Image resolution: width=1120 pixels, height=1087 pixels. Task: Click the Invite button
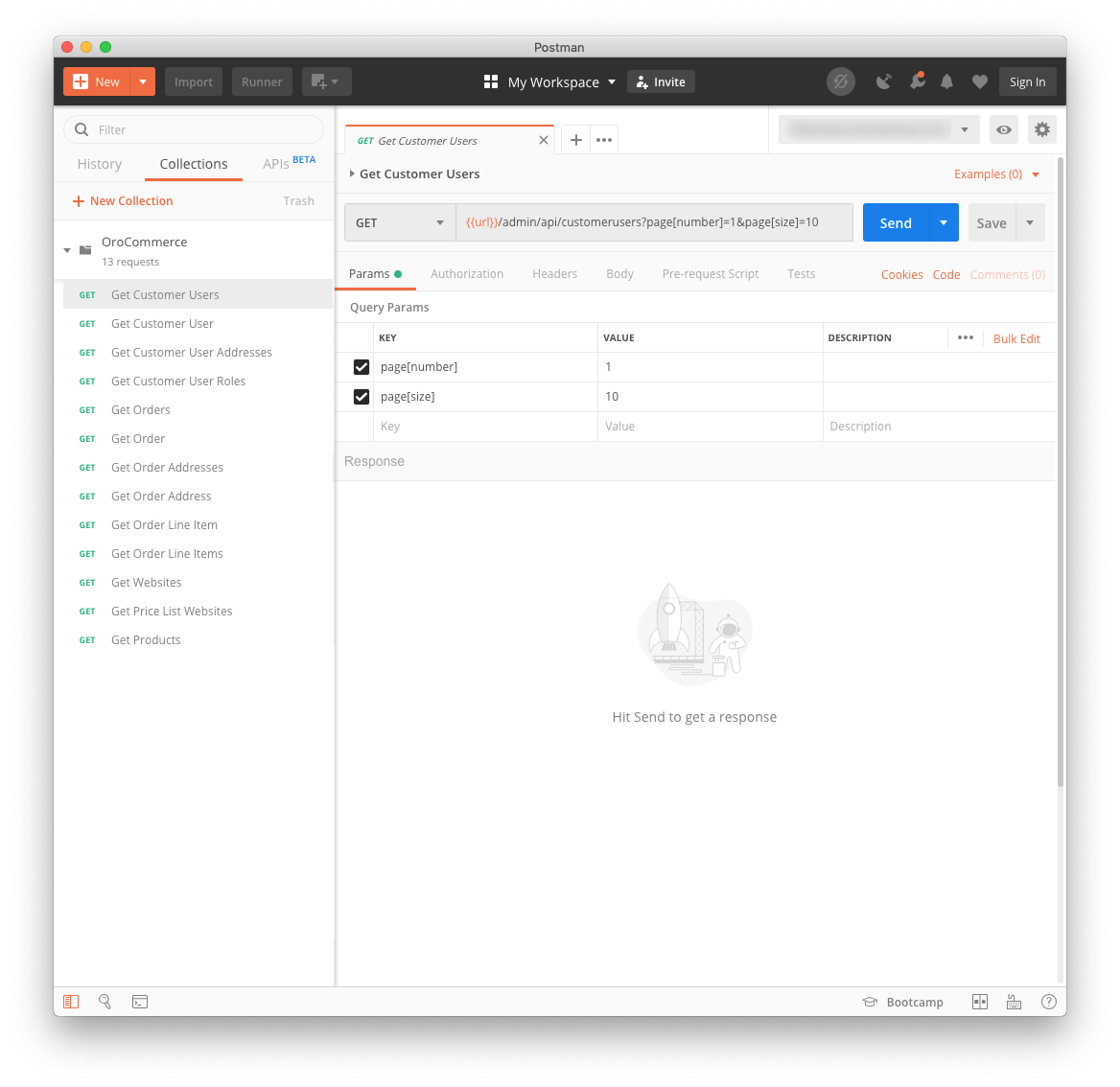coord(661,82)
